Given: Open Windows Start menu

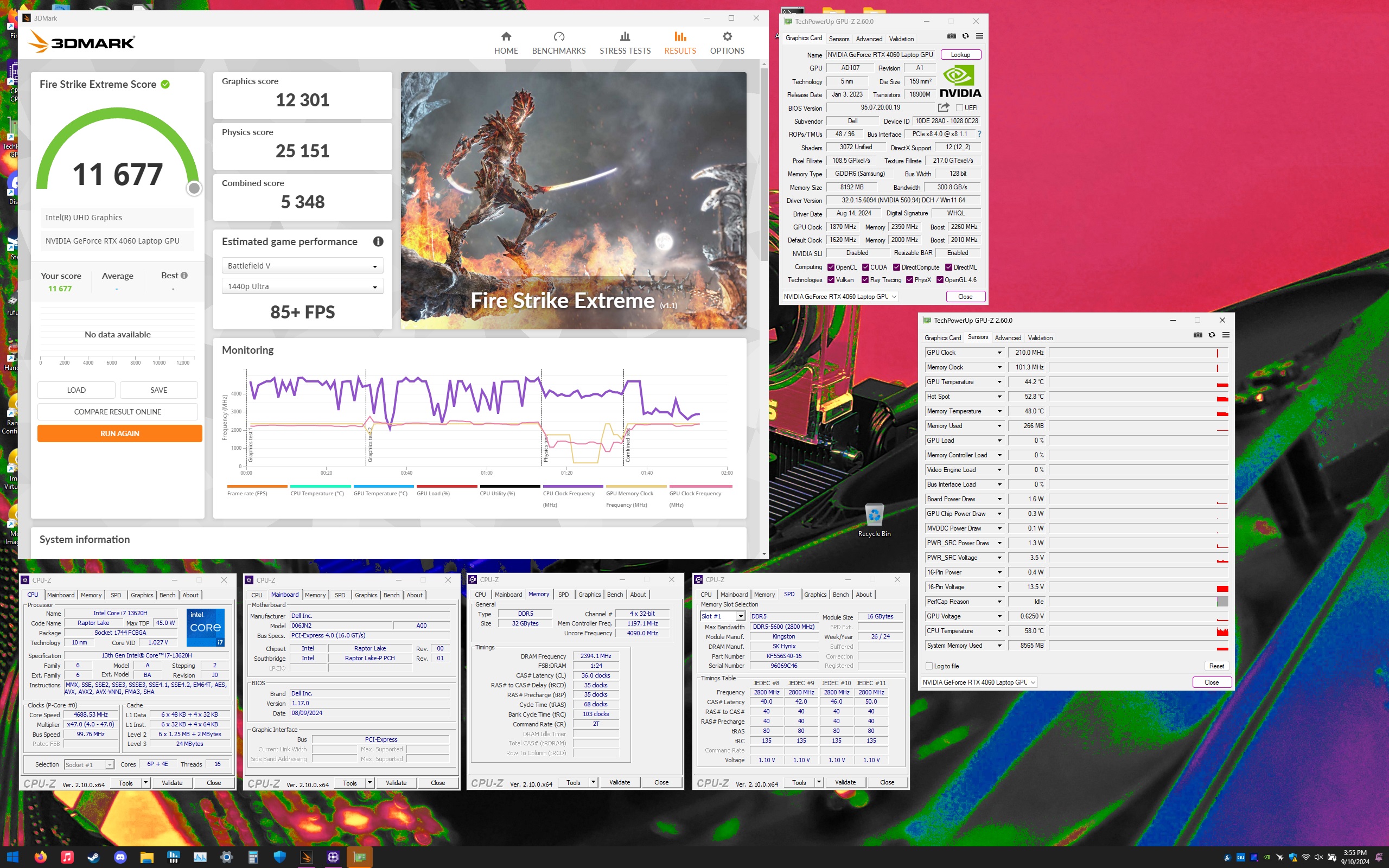Looking at the screenshot, I should [12, 857].
